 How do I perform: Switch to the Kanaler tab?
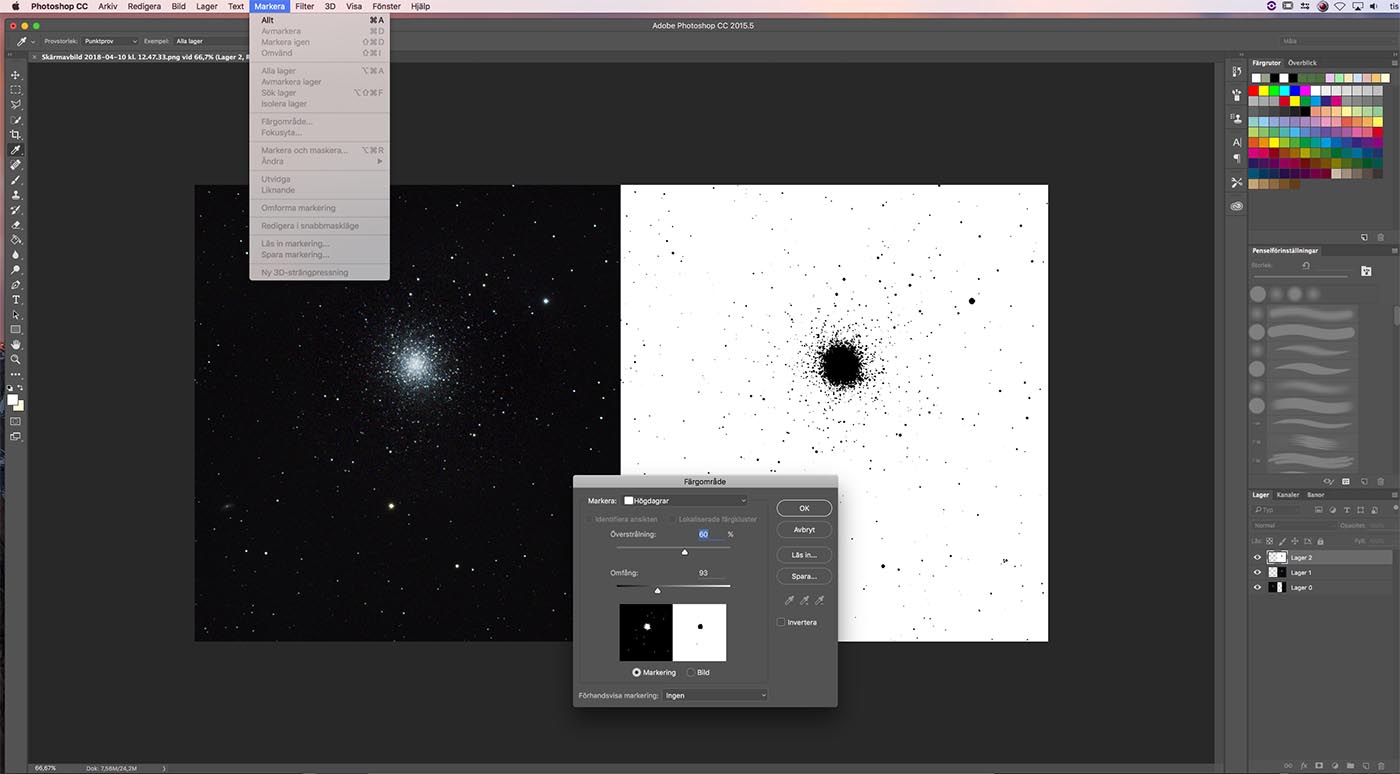coord(1287,494)
